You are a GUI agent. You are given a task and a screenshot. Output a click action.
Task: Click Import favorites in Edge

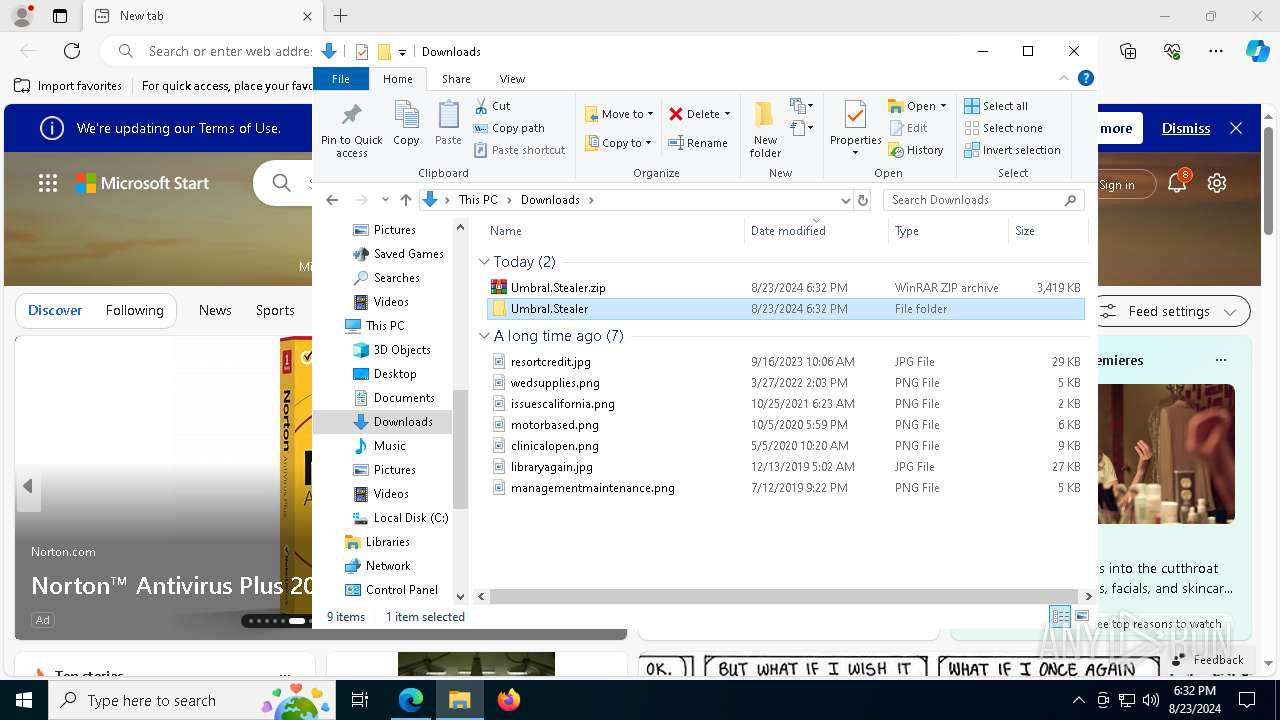click(68, 86)
